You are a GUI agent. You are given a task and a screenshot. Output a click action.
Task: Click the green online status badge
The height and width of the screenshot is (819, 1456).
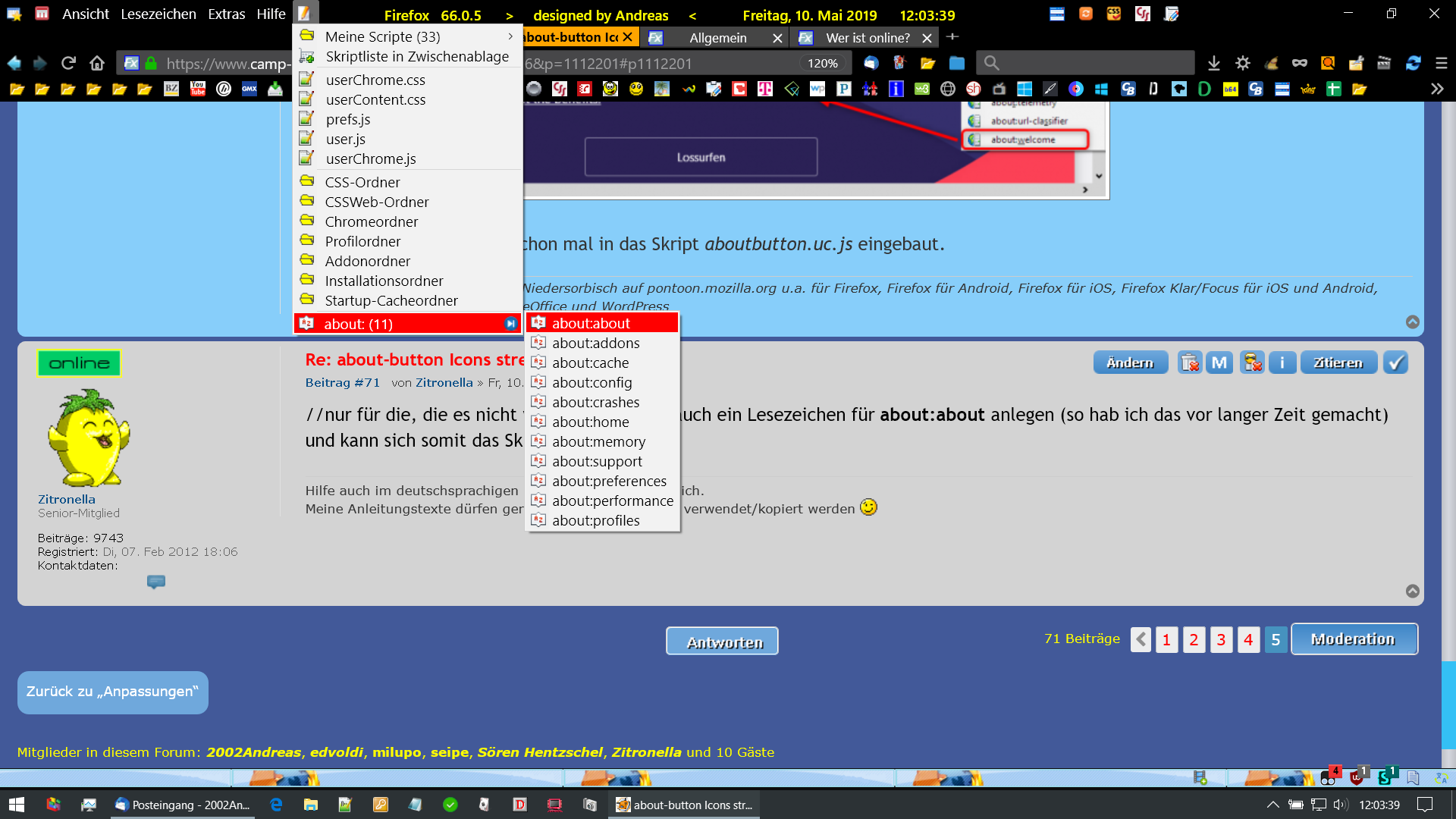pyautogui.click(x=79, y=363)
